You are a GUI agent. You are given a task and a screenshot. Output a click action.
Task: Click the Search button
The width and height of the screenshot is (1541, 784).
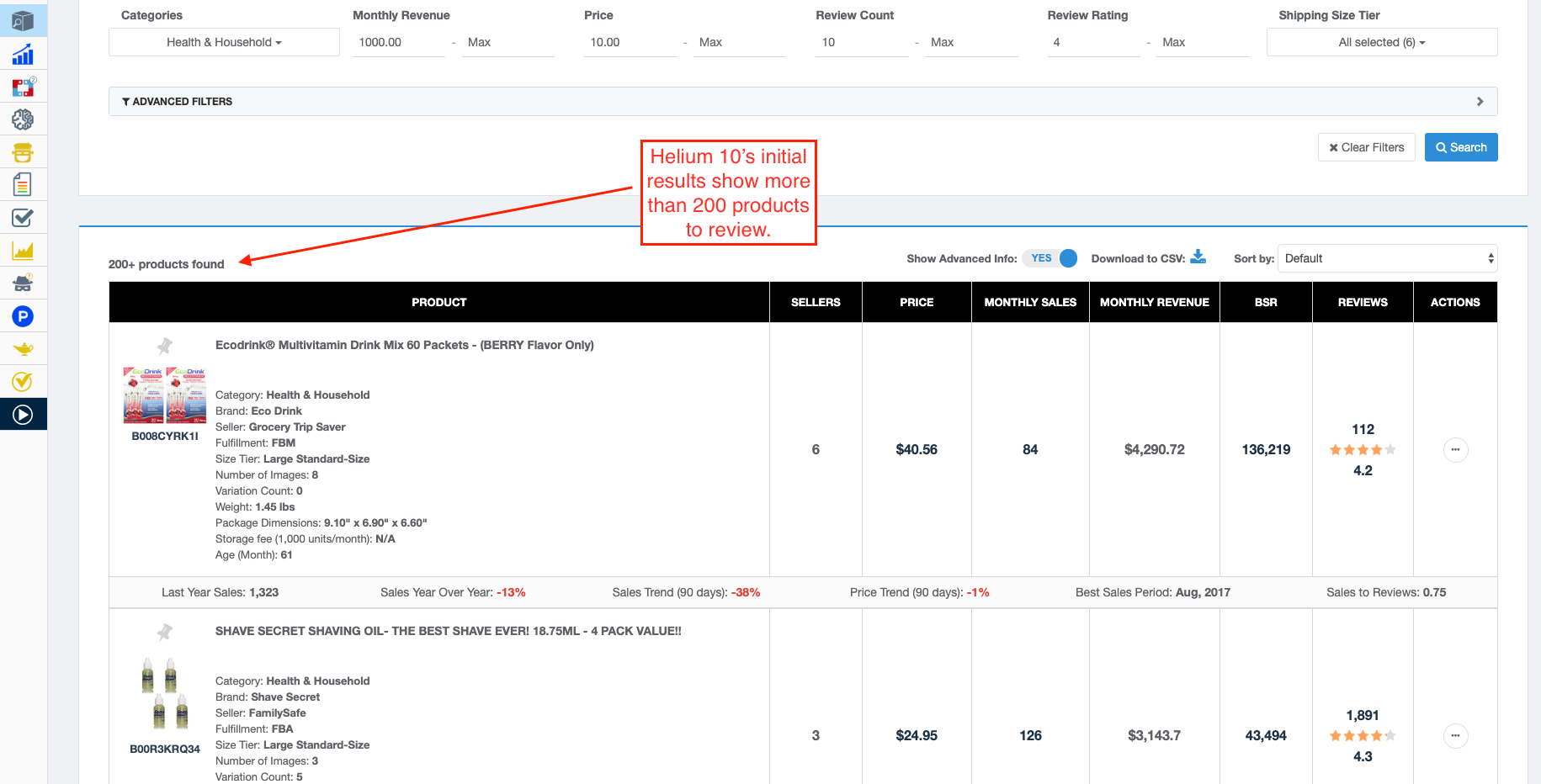1461,147
